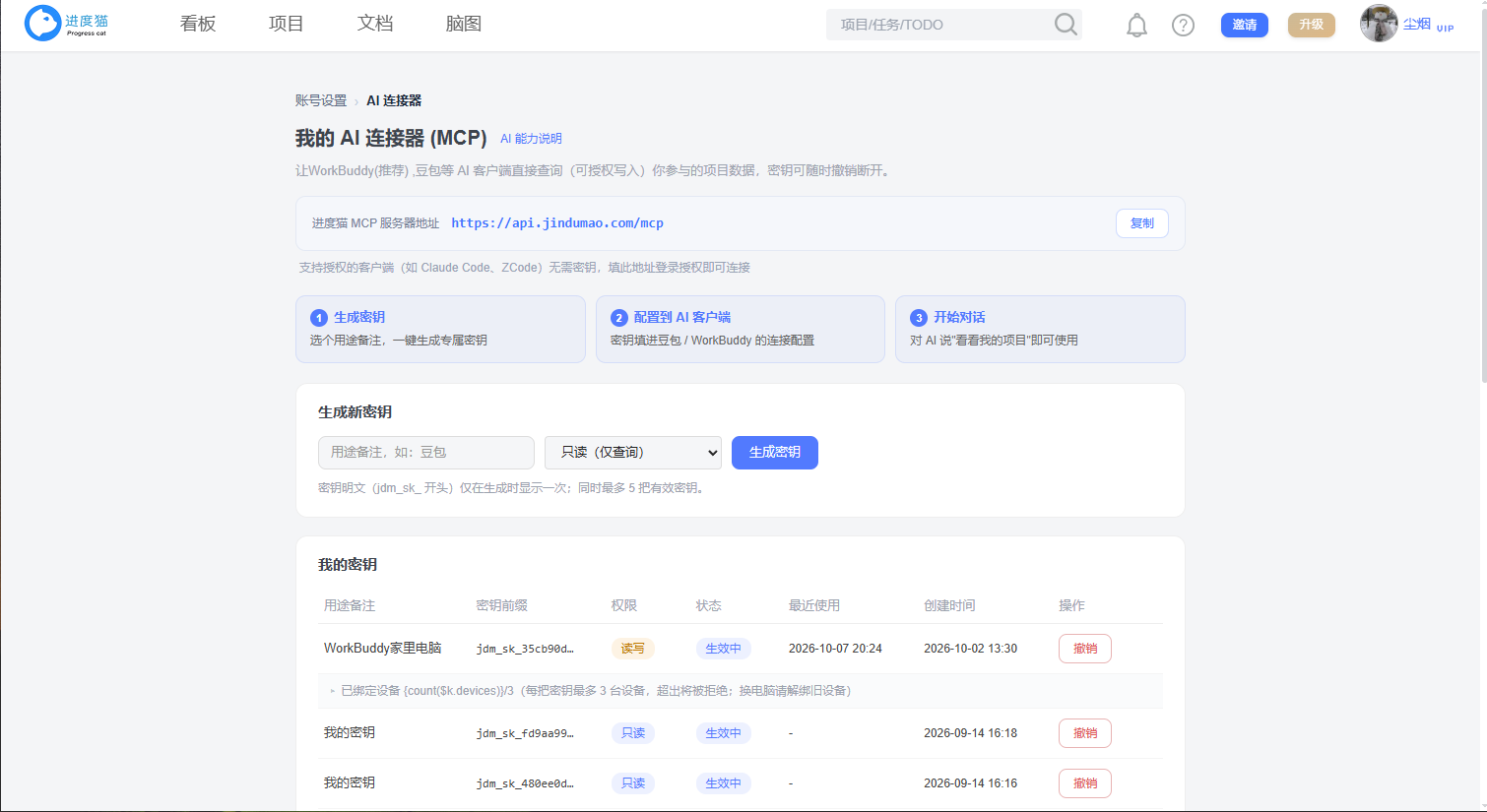Revoke the jdm_sk_480ee0d key

click(x=1085, y=783)
